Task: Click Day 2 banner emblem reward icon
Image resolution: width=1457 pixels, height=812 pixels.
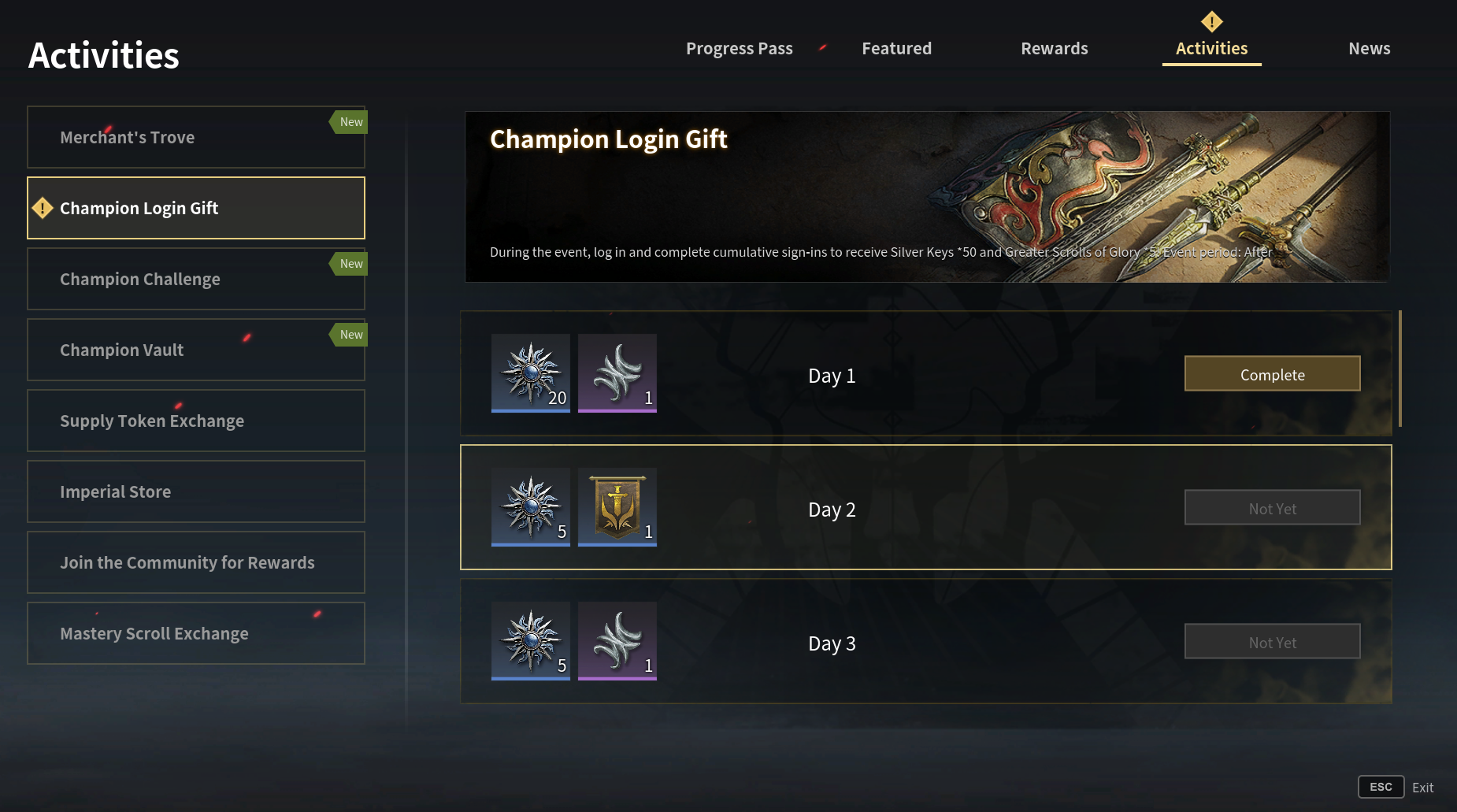Action: 617,506
